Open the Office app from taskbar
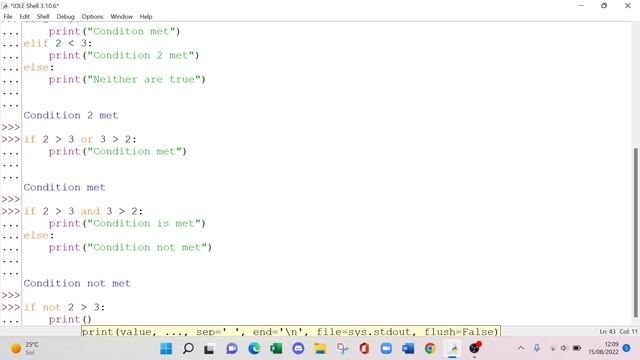The width and height of the screenshot is (640, 360). coord(364,349)
